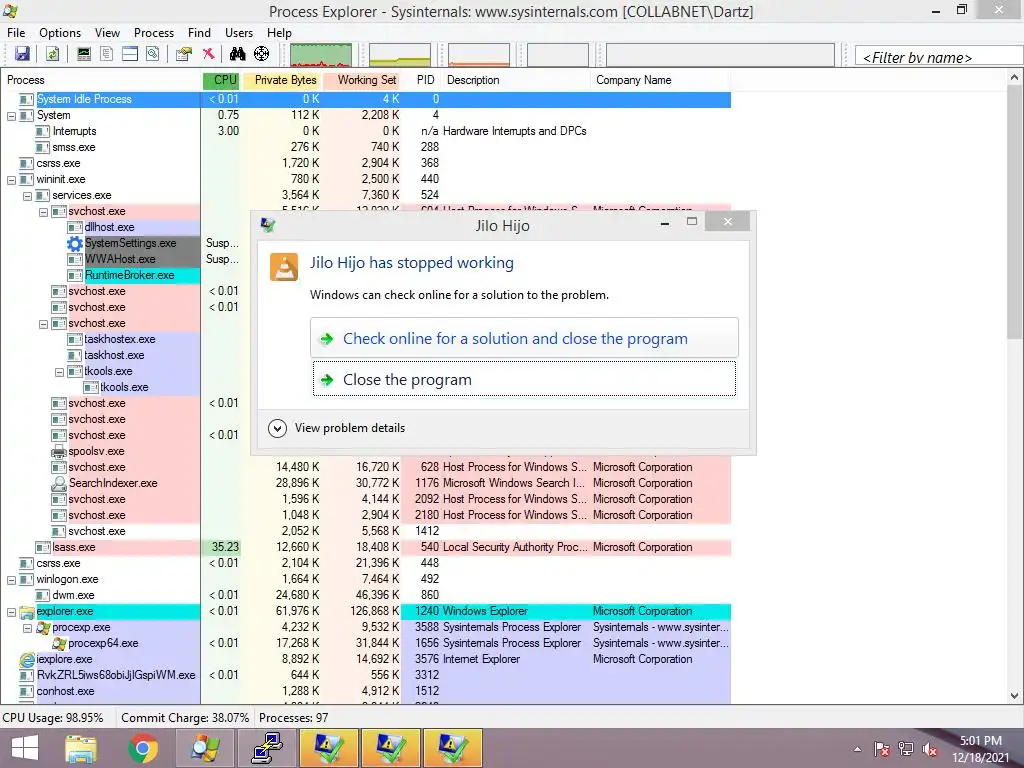Click the red X Kill Process icon
This screenshot has width=1024, height=768.
(x=208, y=54)
